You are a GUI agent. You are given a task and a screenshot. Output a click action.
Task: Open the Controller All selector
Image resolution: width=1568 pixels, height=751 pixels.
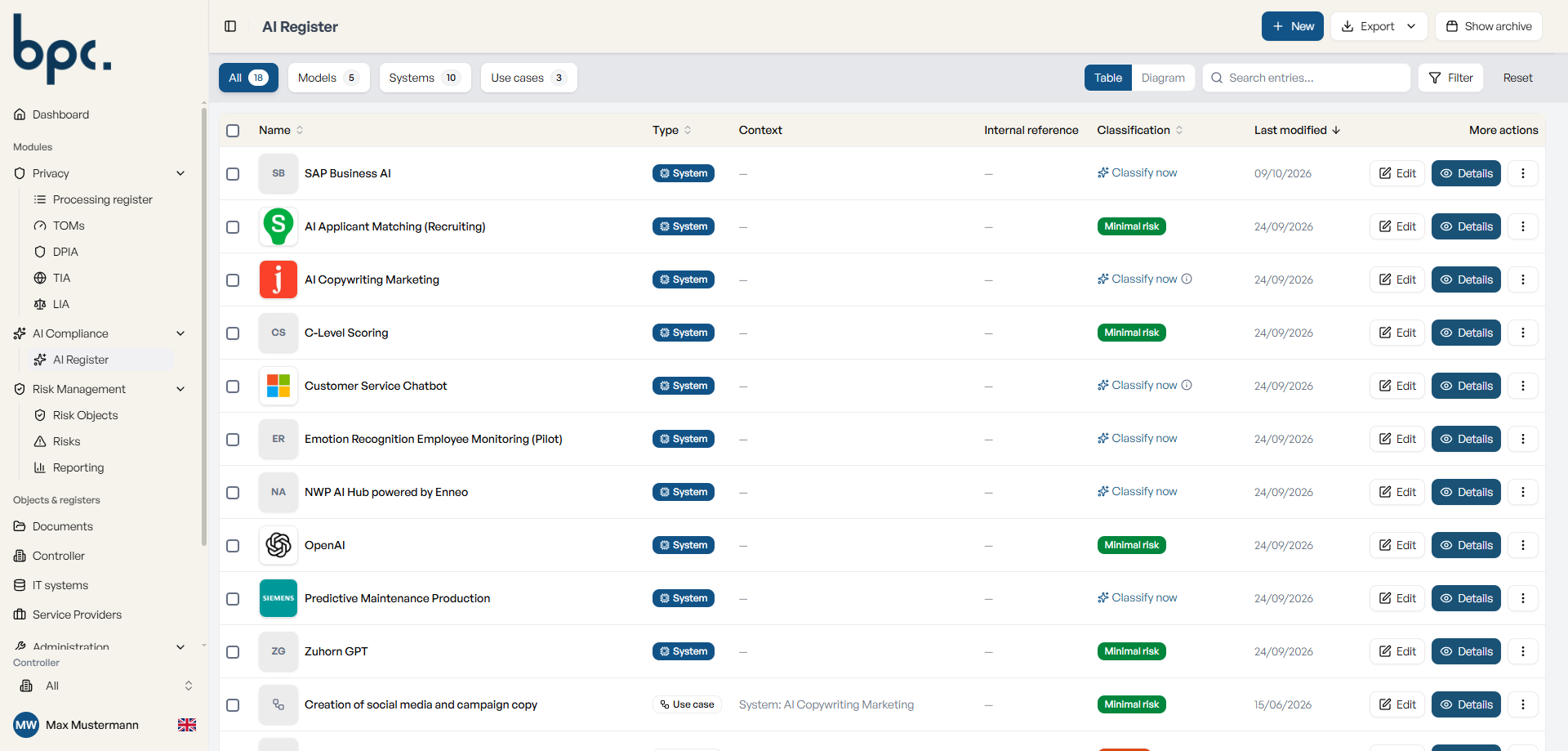point(106,686)
